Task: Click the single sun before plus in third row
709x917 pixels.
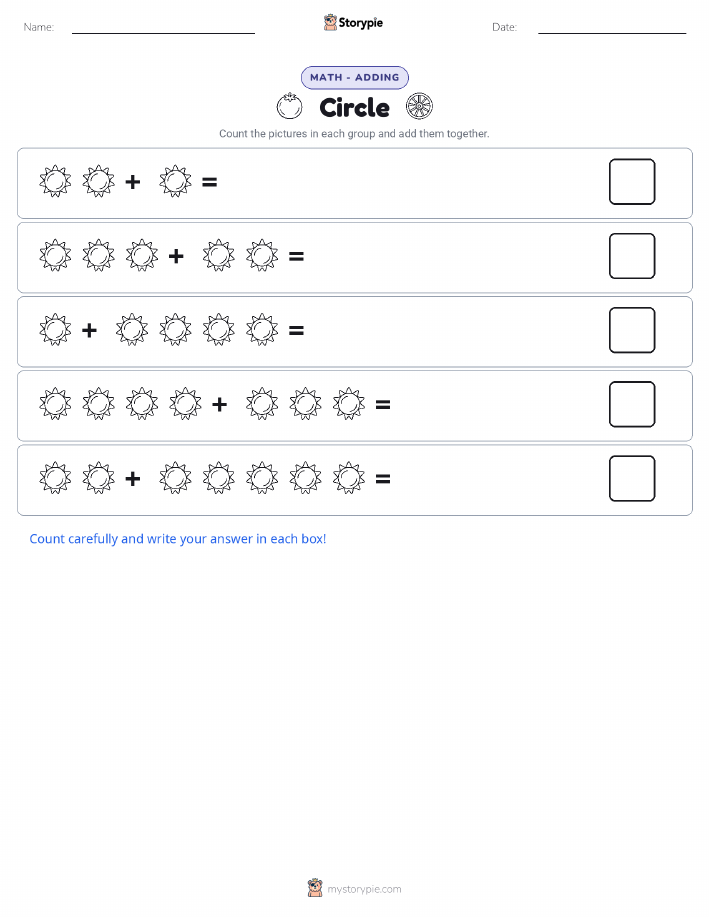Action: click(x=55, y=330)
